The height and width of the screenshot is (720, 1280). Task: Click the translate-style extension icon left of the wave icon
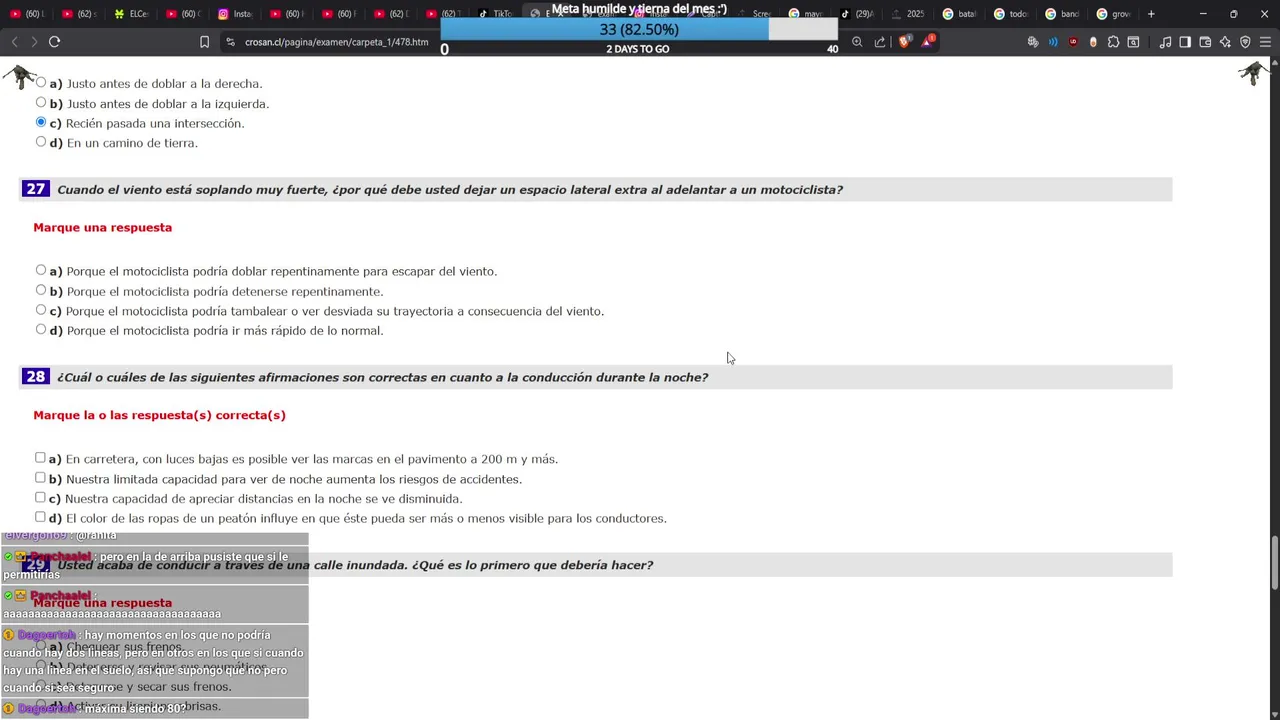click(1033, 42)
